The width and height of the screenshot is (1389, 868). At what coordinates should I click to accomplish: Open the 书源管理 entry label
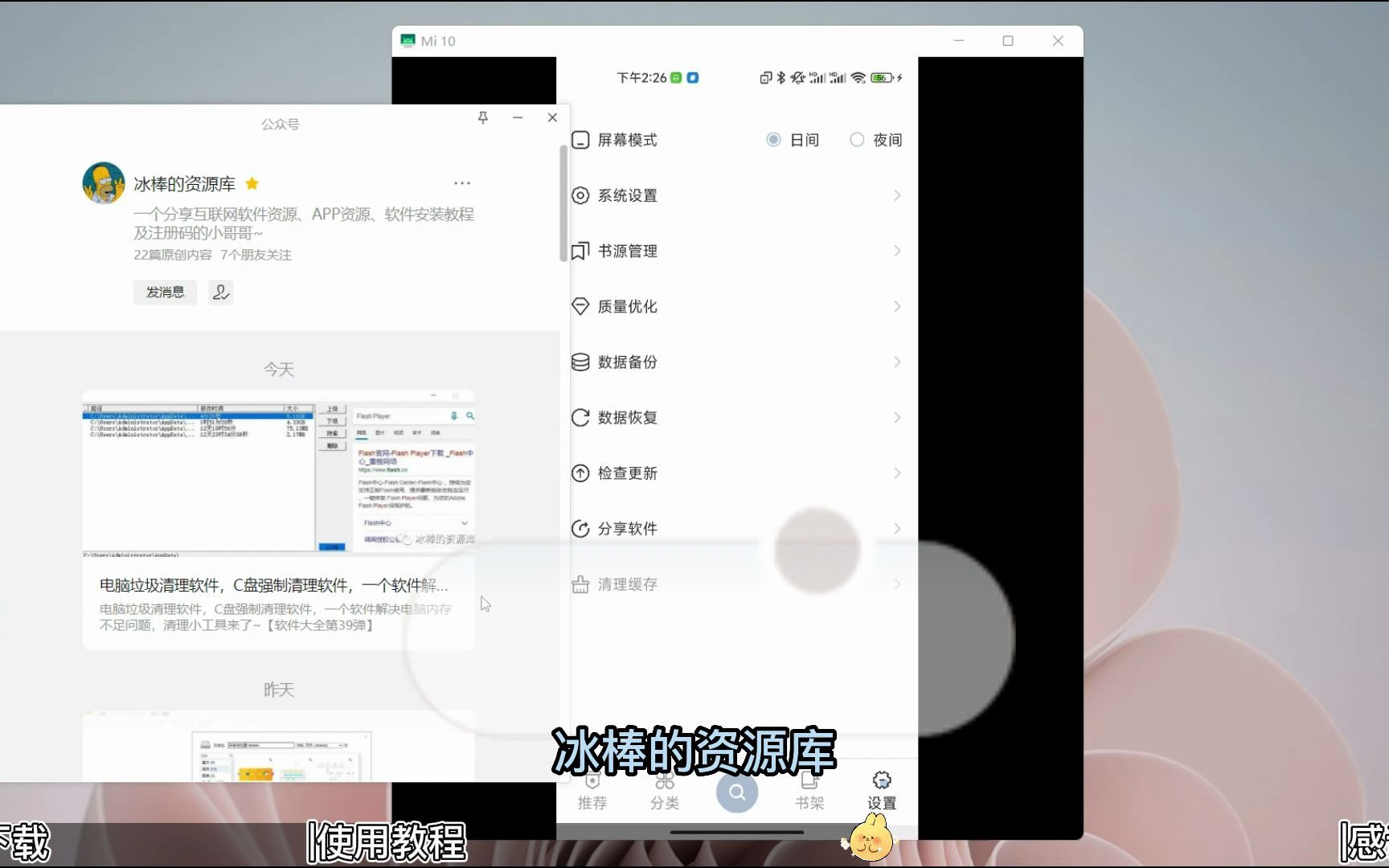(628, 251)
